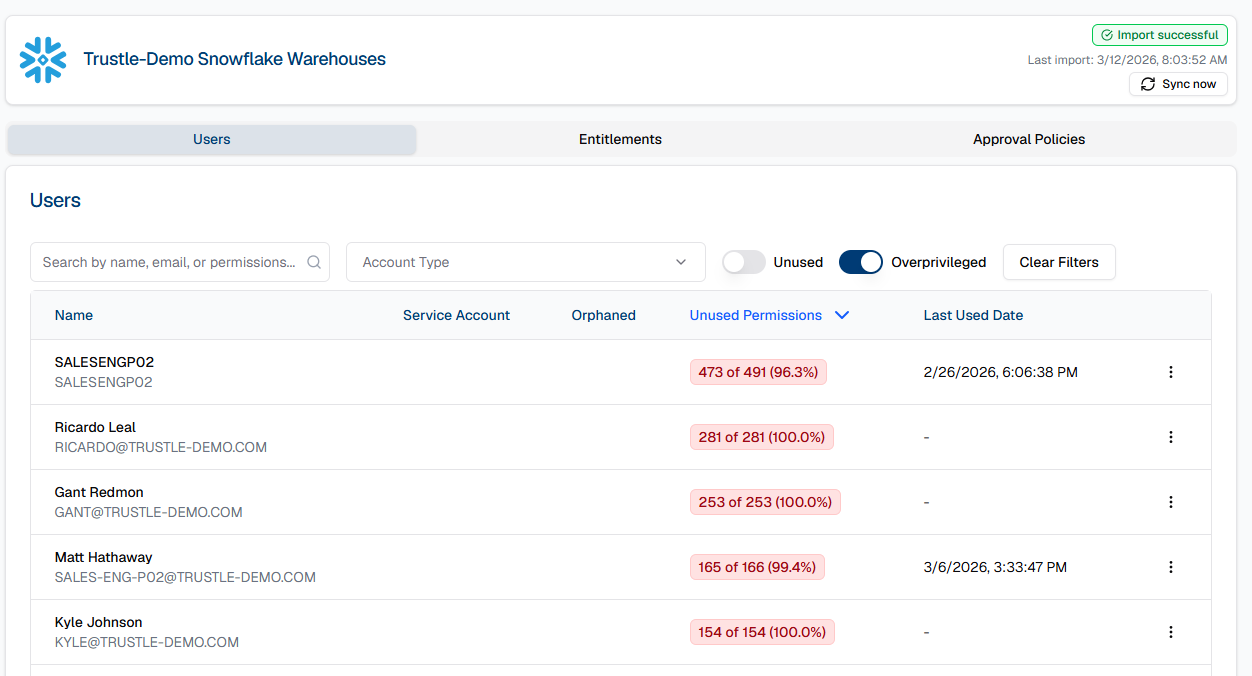
Task: Switch to the Entitlements tab
Action: (620, 139)
